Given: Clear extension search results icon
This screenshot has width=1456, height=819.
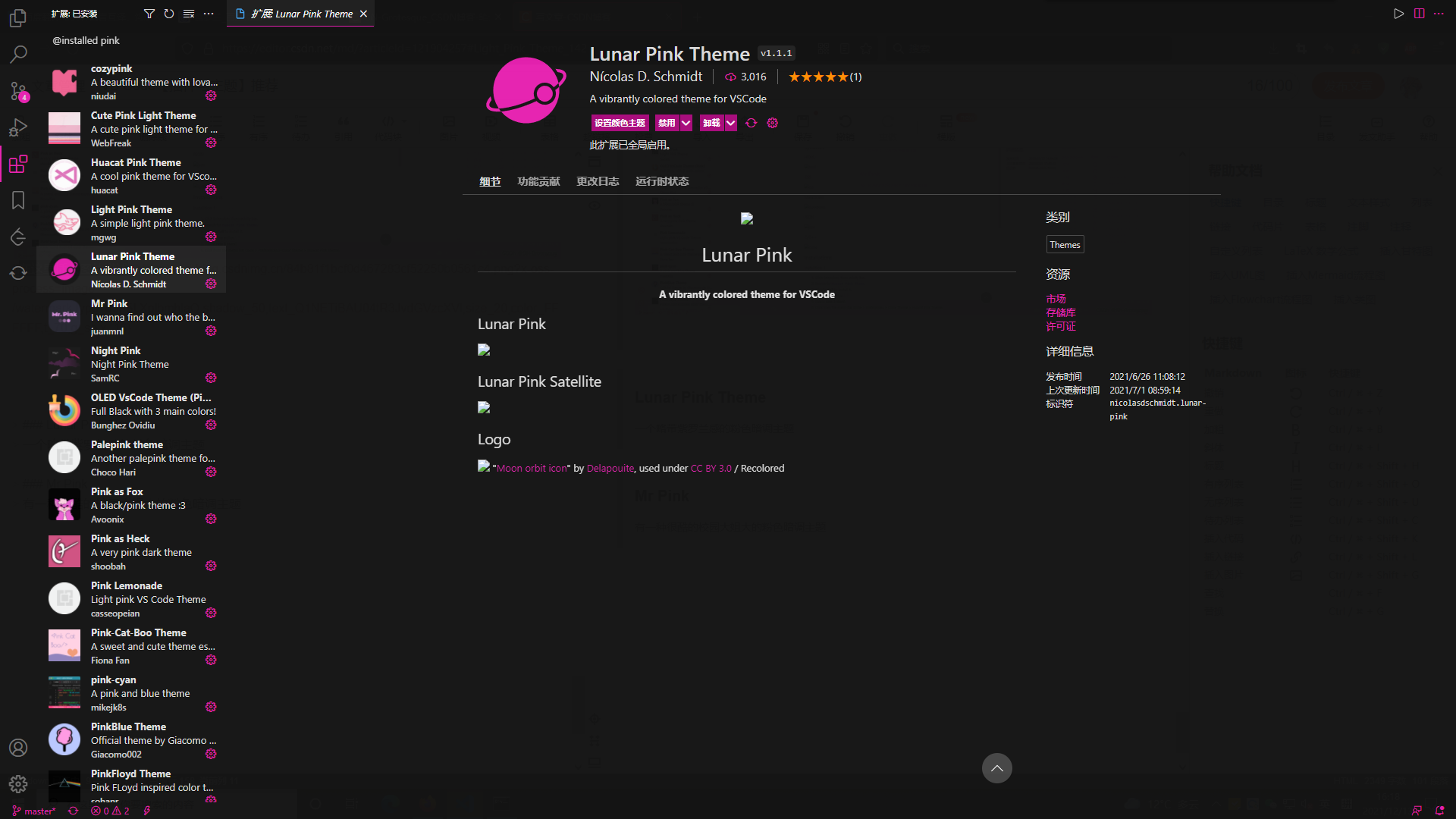Looking at the screenshot, I should click(189, 14).
